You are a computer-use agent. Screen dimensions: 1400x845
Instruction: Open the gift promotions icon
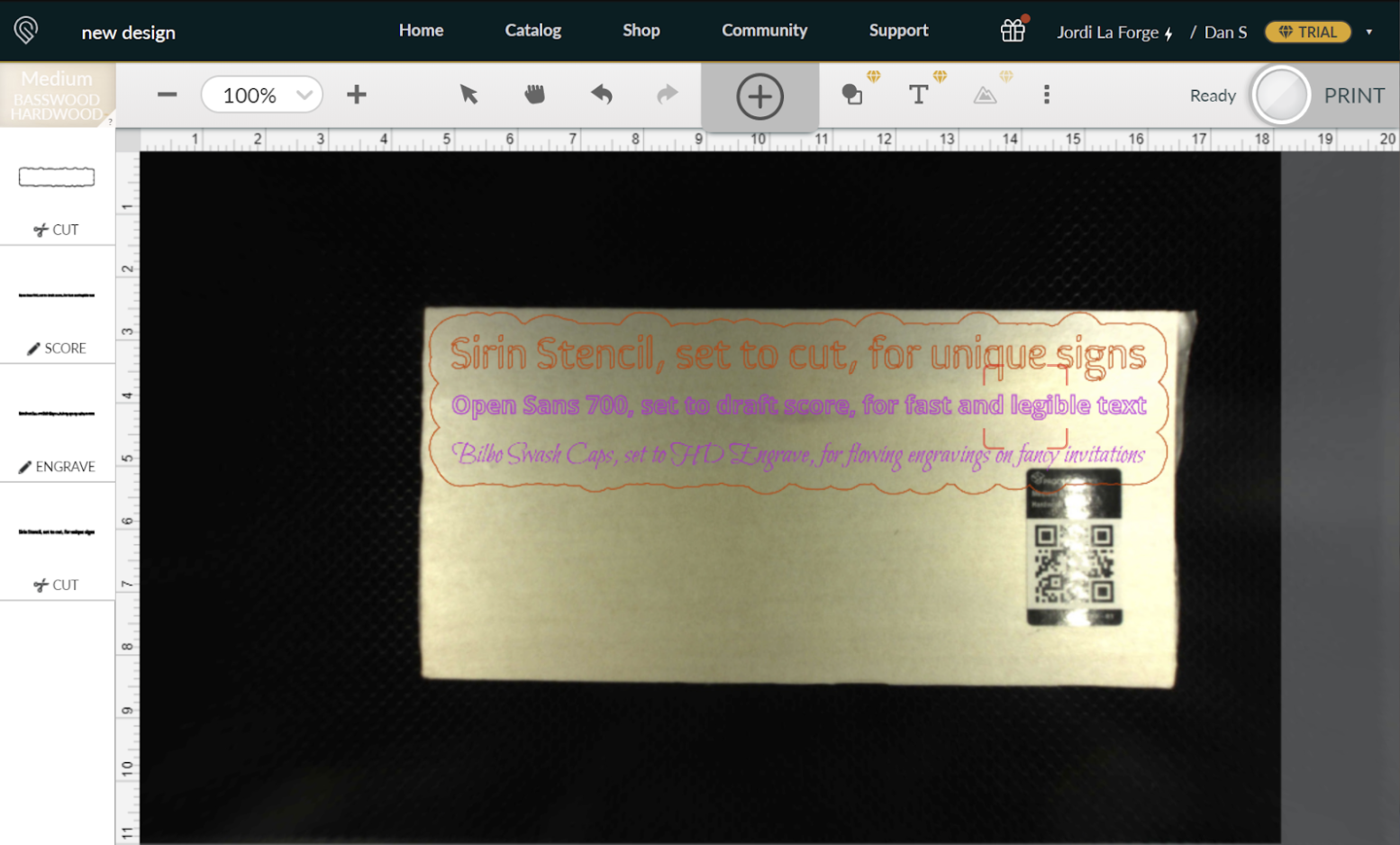pos(1012,30)
